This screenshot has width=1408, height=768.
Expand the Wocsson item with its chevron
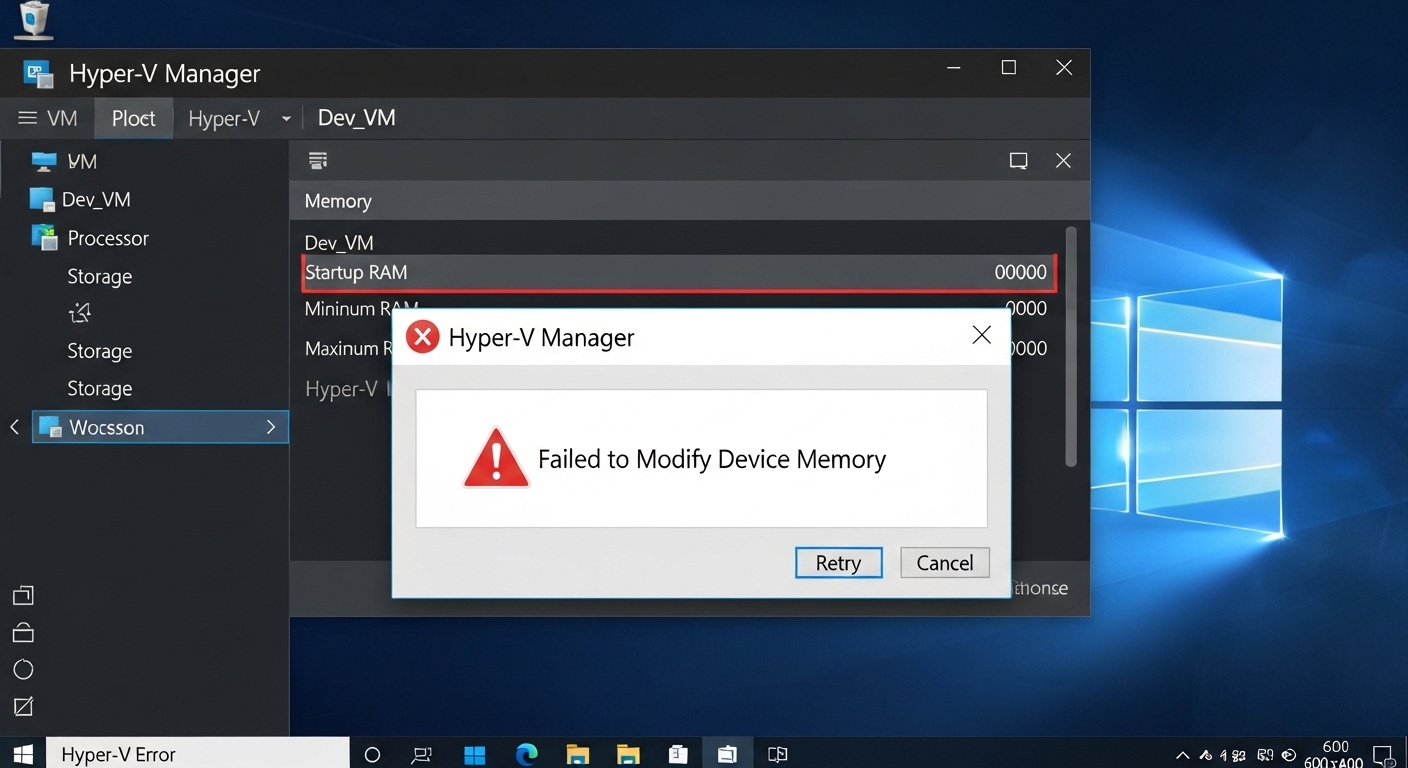(x=270, y=427)
